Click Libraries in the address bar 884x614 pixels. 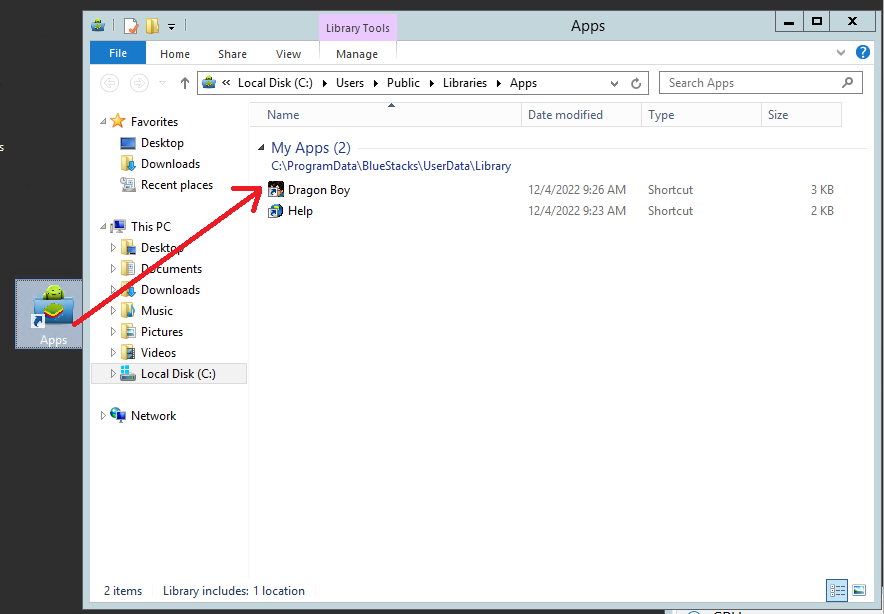pyautogui.click(x=465, y=83)
